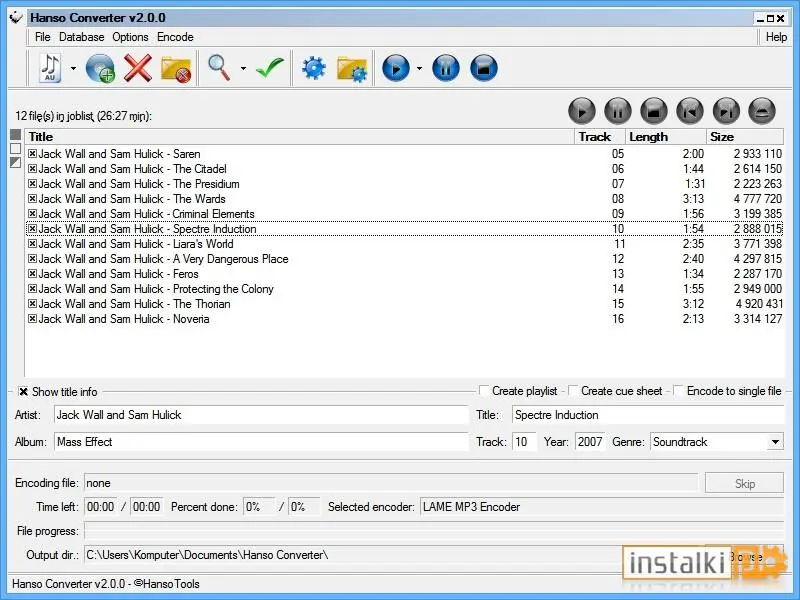Click the Artist input field

(261, 415)
